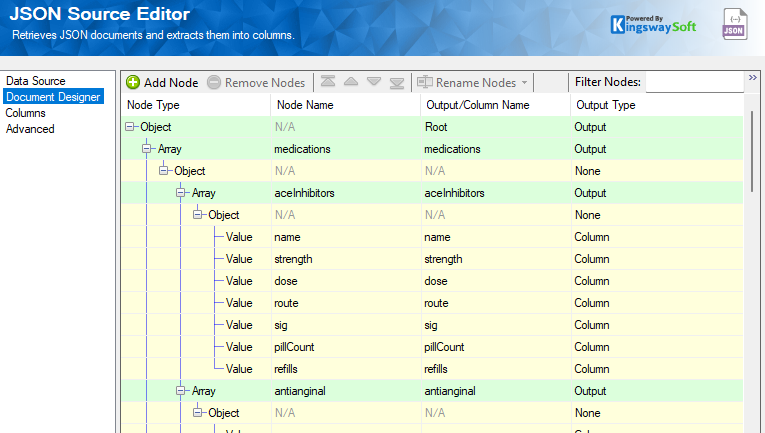Click None output type of aceInhibitors Object
Screen dimensions: 765x433
click(657, 215)
